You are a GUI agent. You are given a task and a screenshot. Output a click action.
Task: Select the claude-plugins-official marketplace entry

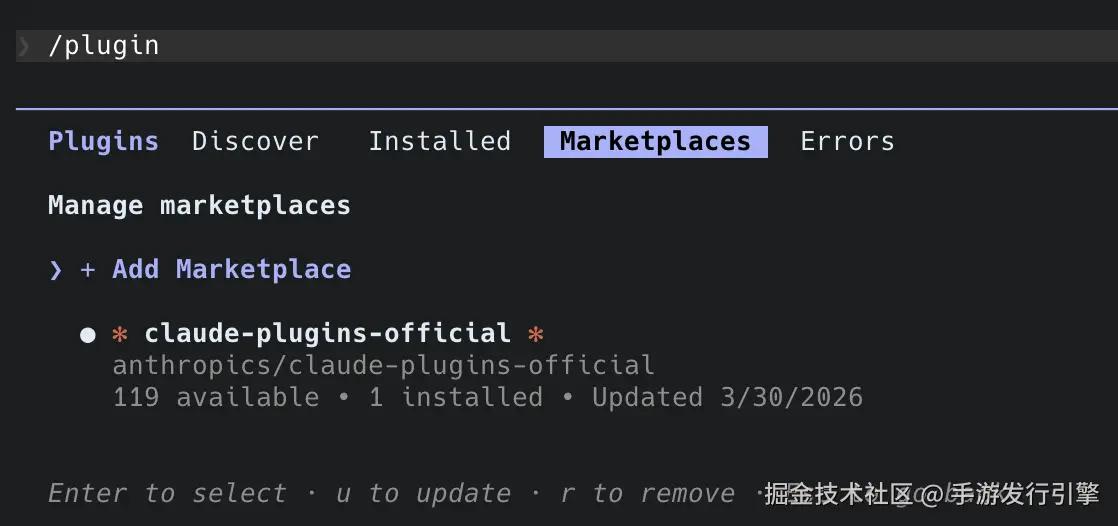[327, 334]
